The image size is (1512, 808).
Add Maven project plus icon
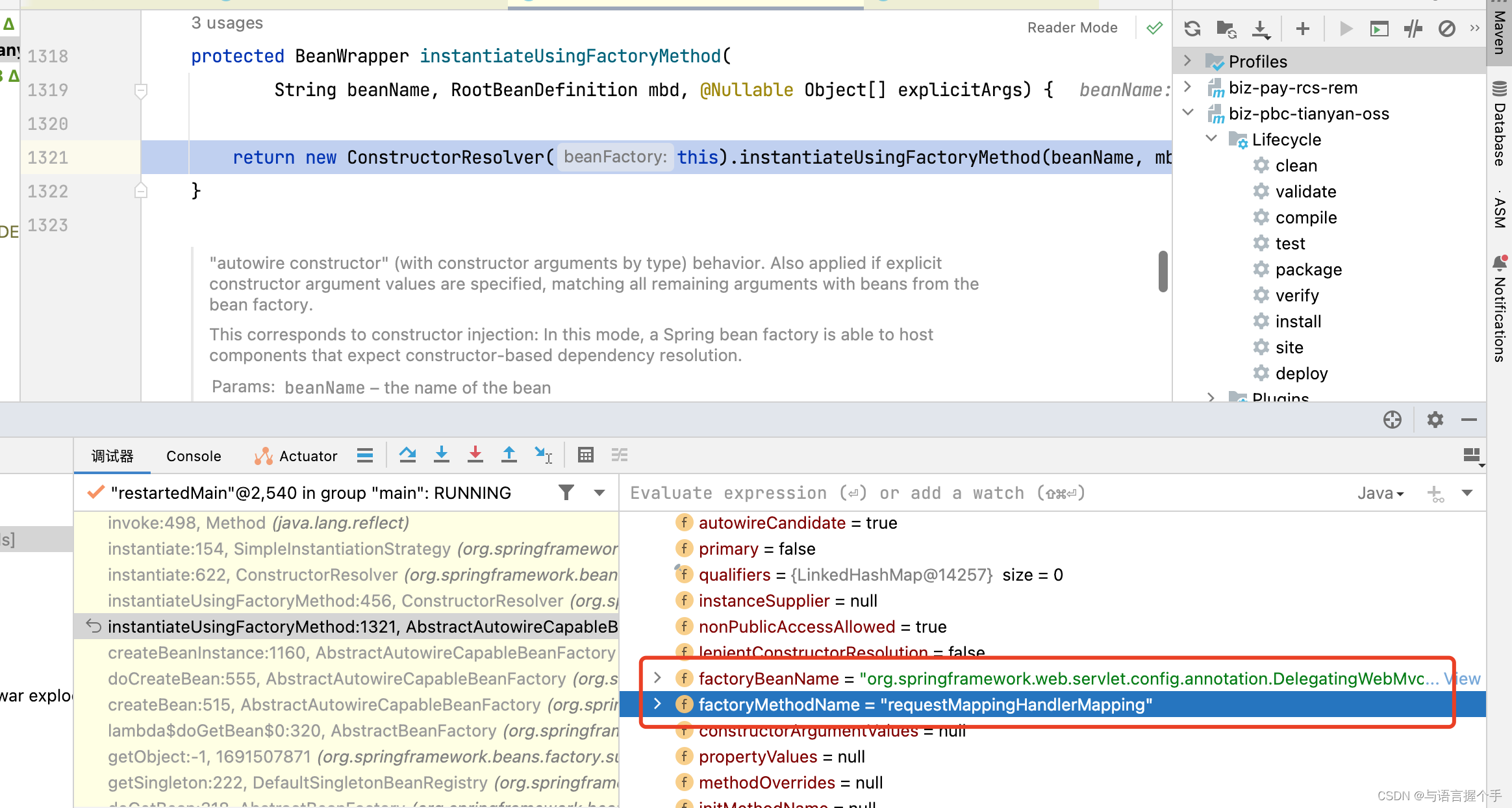1303,29
